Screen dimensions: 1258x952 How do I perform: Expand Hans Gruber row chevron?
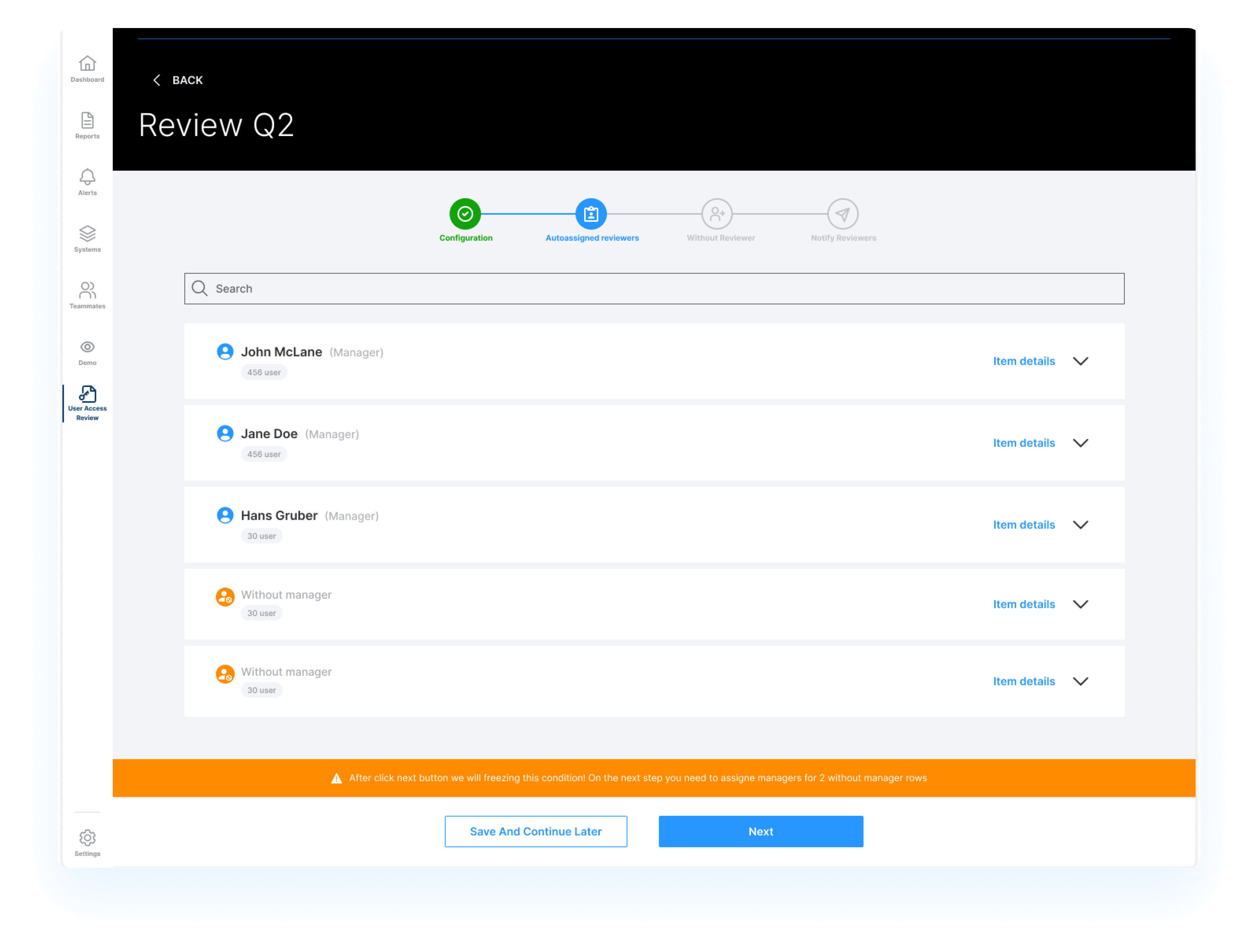[x=1081, y=525]
